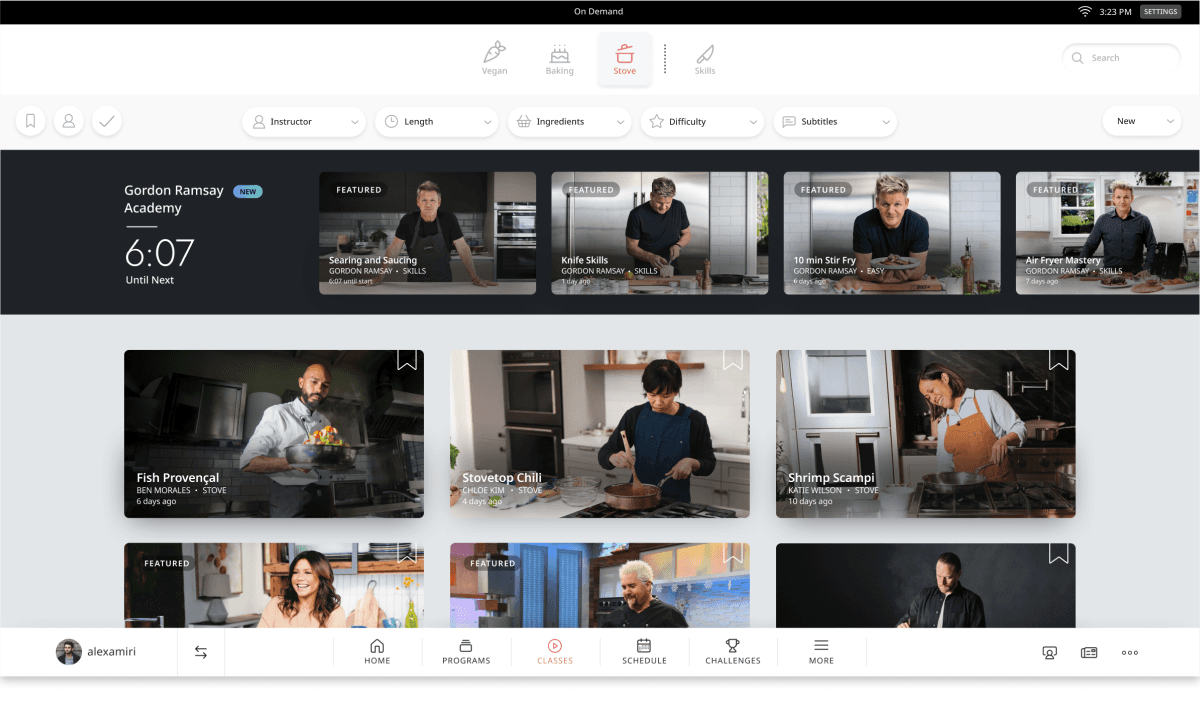This screenshot has width=1200, height=706.
Task: Open the Searing and Saucing featured class
Action: [x=427, y=233]
